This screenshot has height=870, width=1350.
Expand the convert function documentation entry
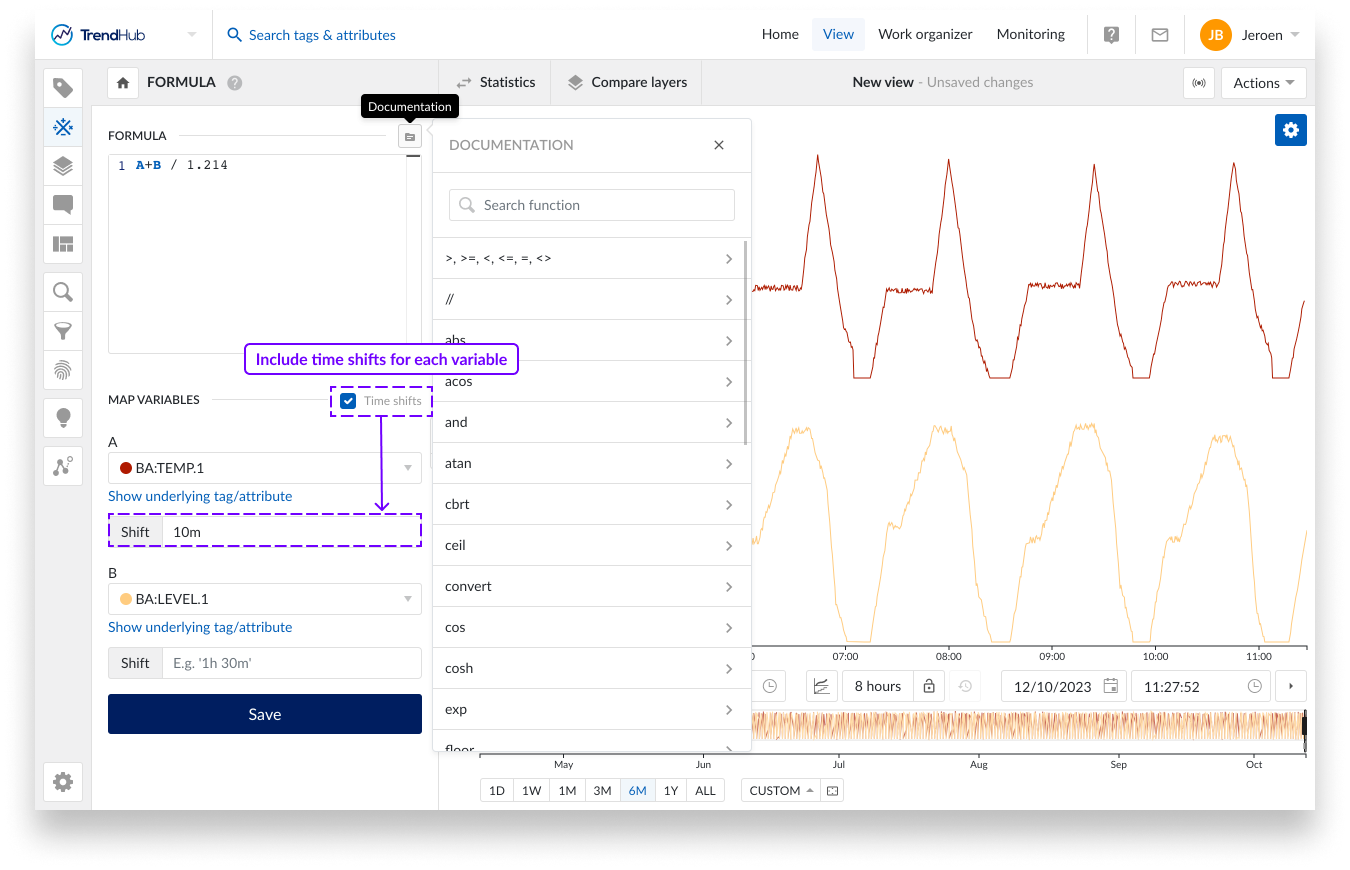pyautogui.click(x=591, y=586)
